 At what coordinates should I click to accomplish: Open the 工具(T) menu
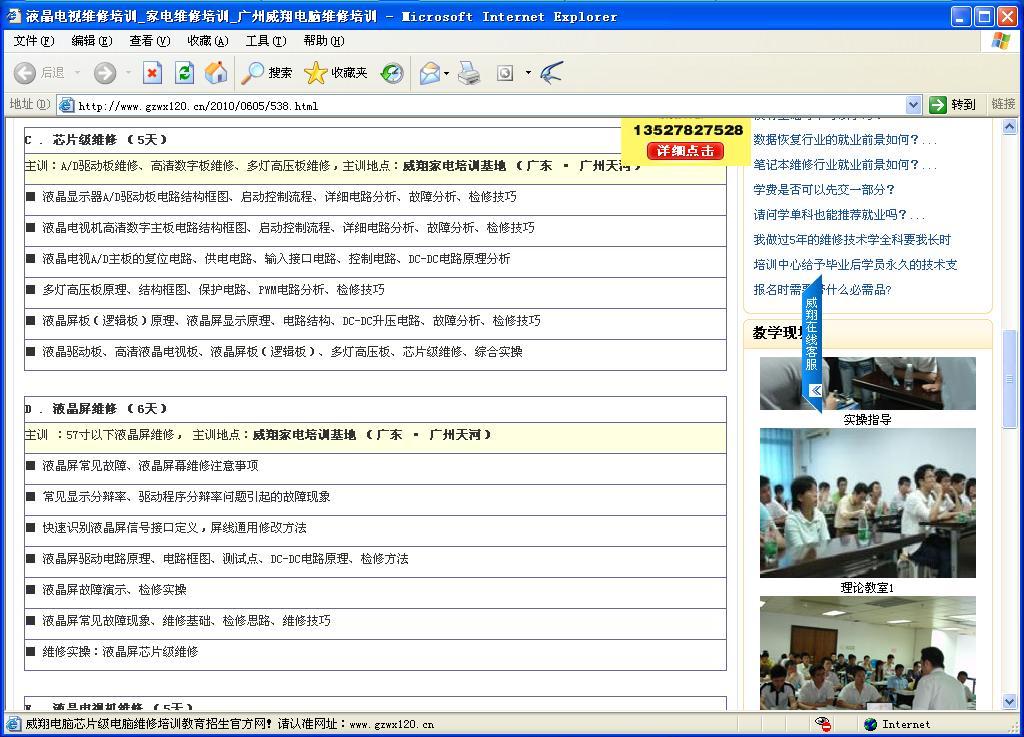265,41
